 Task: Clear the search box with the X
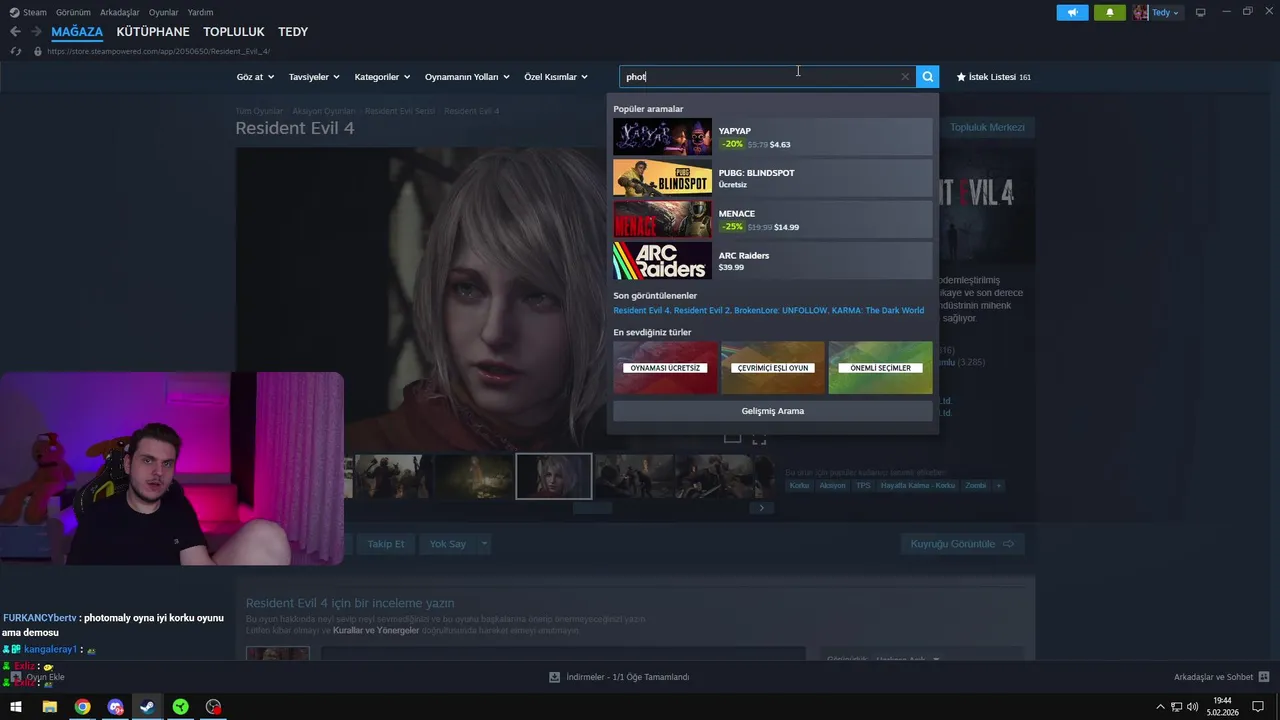tap(905, 77)
